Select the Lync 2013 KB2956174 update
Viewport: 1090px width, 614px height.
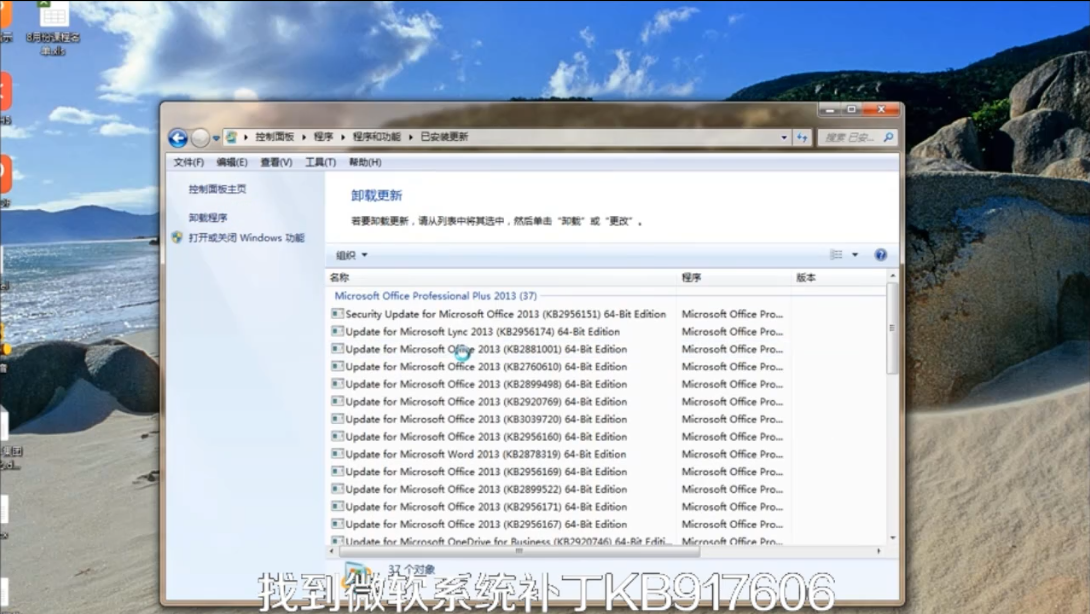point(482,332)
